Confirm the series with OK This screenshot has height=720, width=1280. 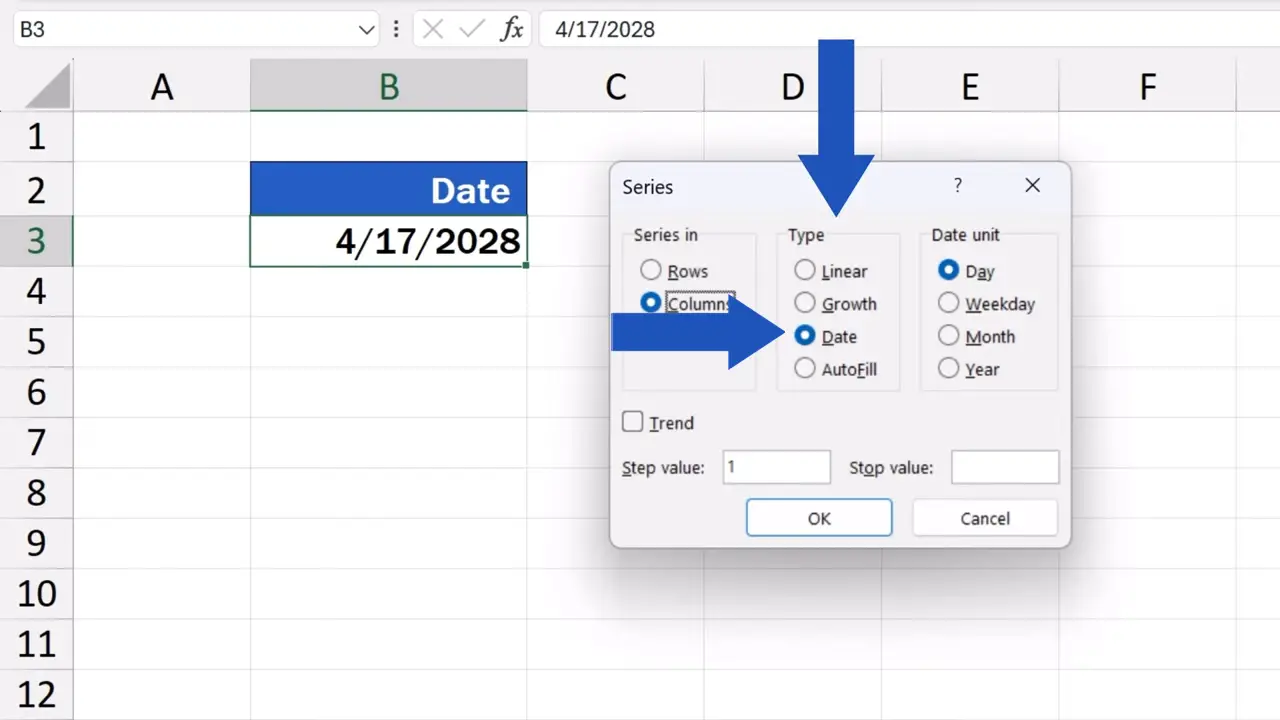click(x=818, y=518)
